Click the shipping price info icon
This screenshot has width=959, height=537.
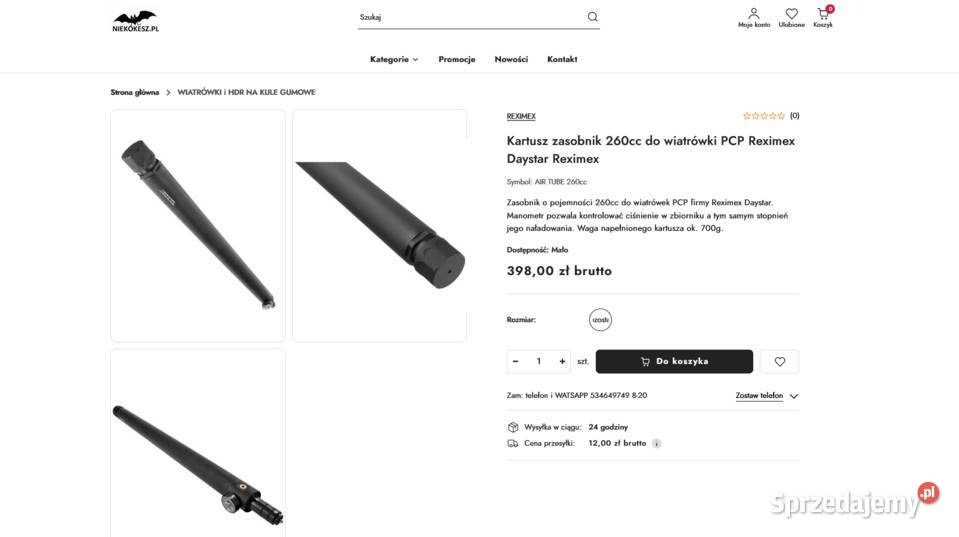coord(657,443)
